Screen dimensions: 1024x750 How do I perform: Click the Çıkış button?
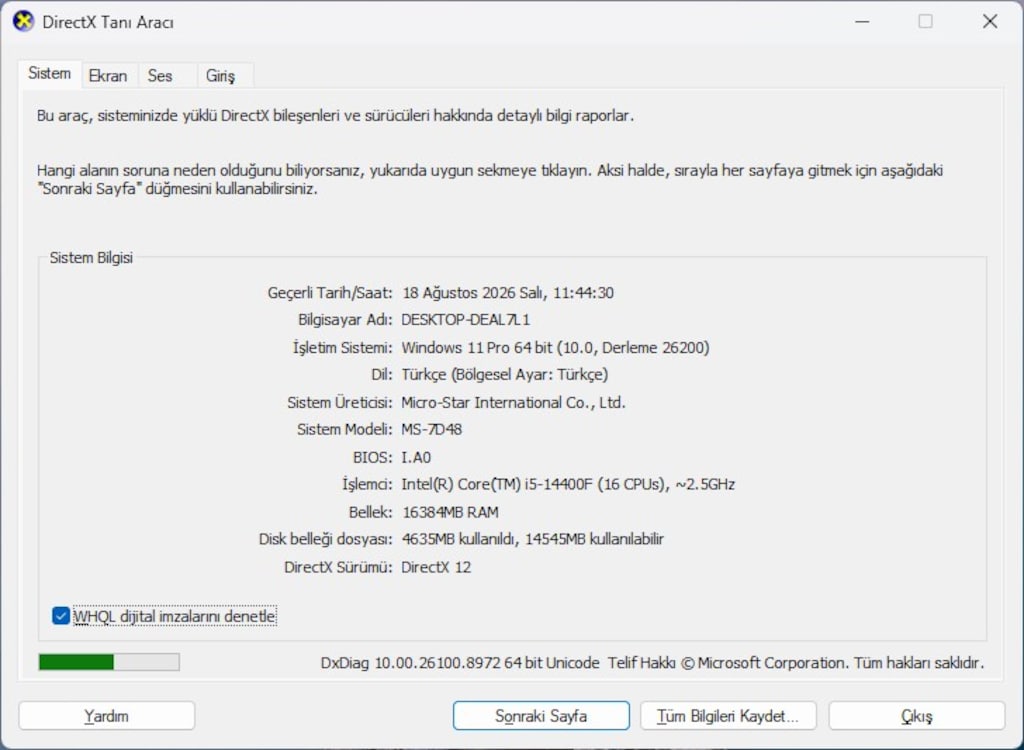click(916, 716)
